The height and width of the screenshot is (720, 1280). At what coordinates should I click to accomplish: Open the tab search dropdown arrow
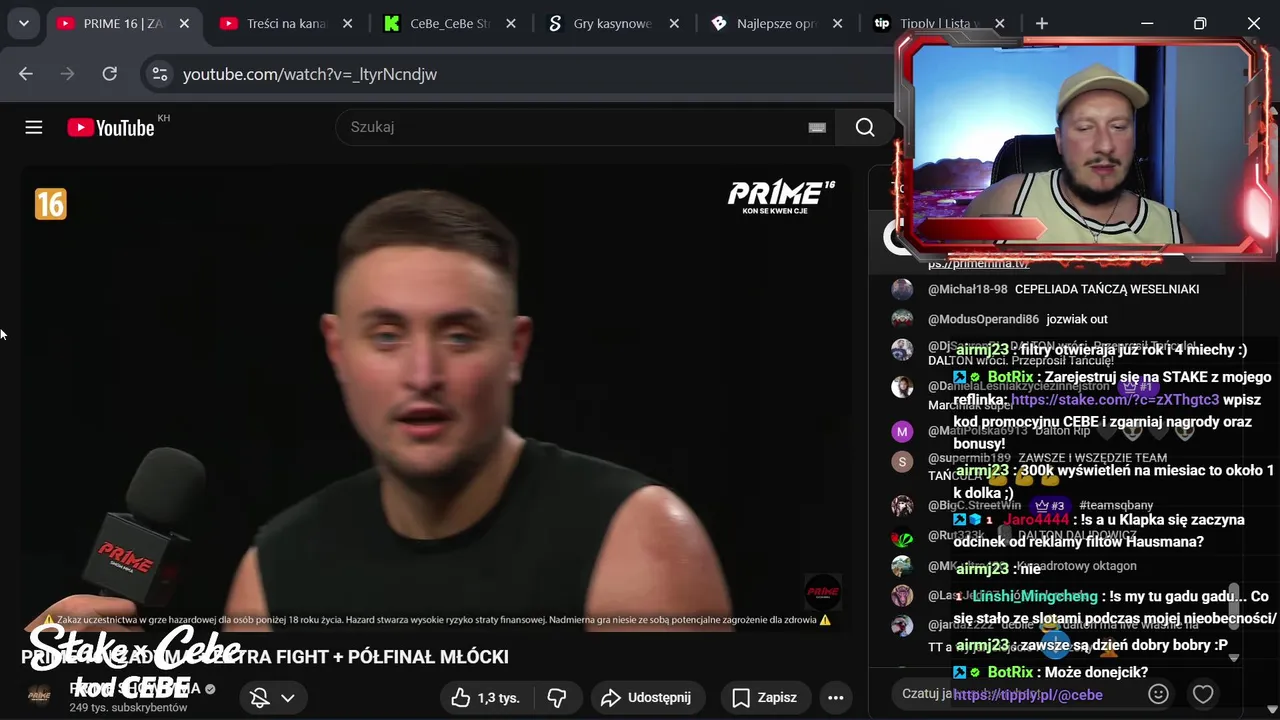pyautogui.click(x=23, y=23)
